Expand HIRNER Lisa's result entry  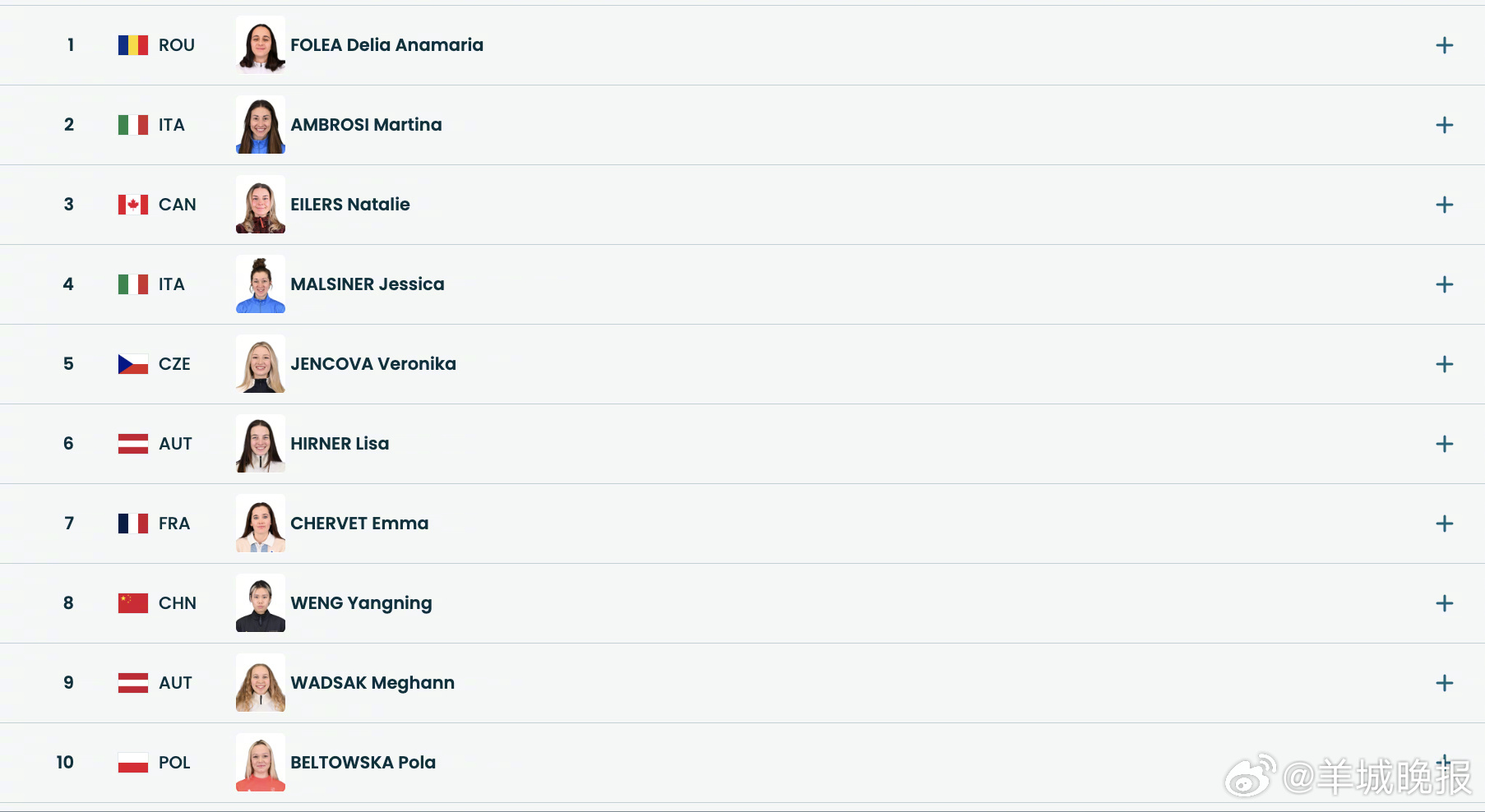1444,444
